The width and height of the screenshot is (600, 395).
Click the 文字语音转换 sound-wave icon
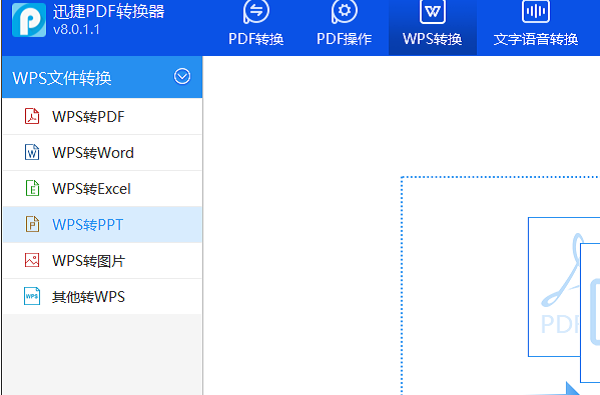click(536, 11)
